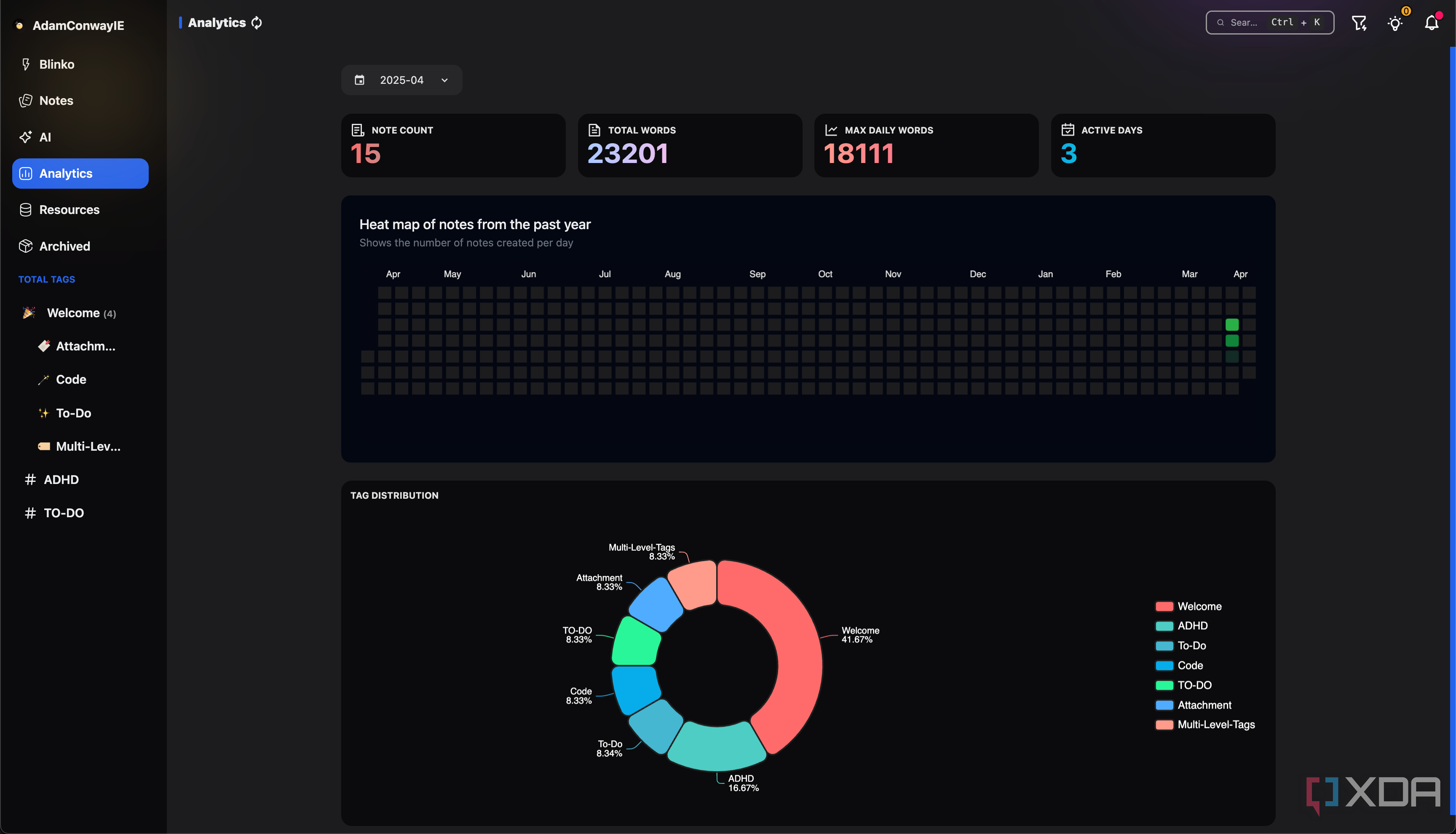Select the Multi-Lev... sub-tag

click(x=80, y=446)
